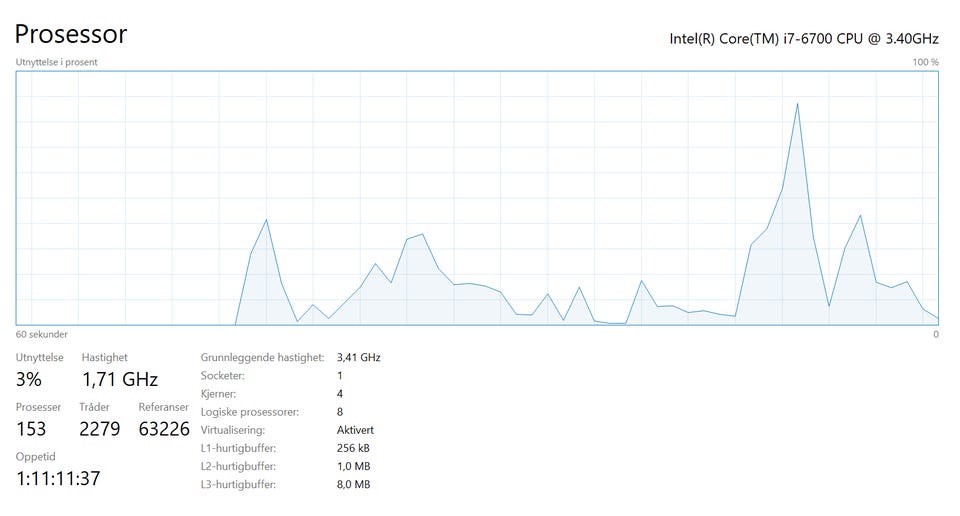
Task: Click the Grunnleggende hastighet 3,41 GHz value
Action: click(x=359, y=357)
